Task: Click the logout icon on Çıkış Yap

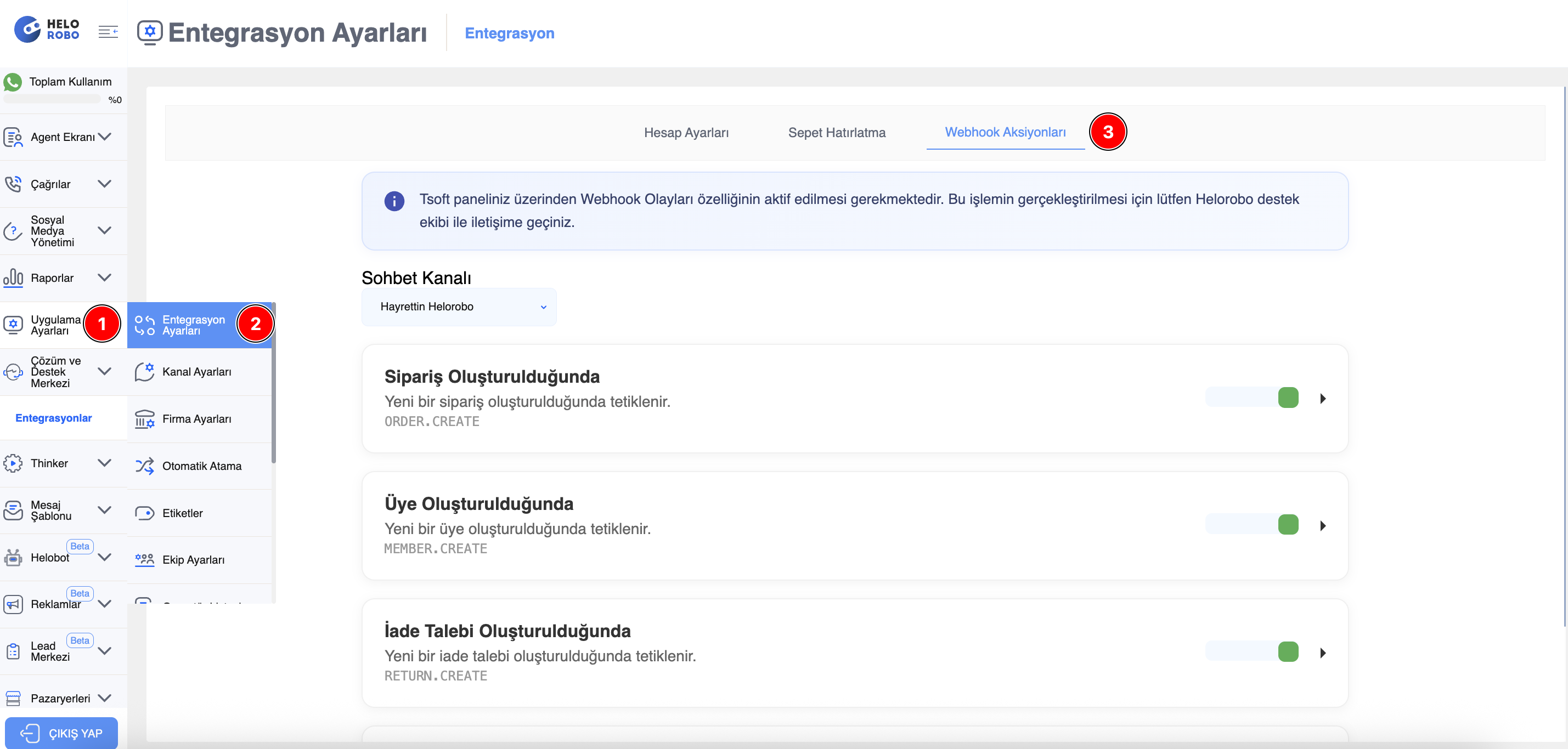Action: click(29, 733)
